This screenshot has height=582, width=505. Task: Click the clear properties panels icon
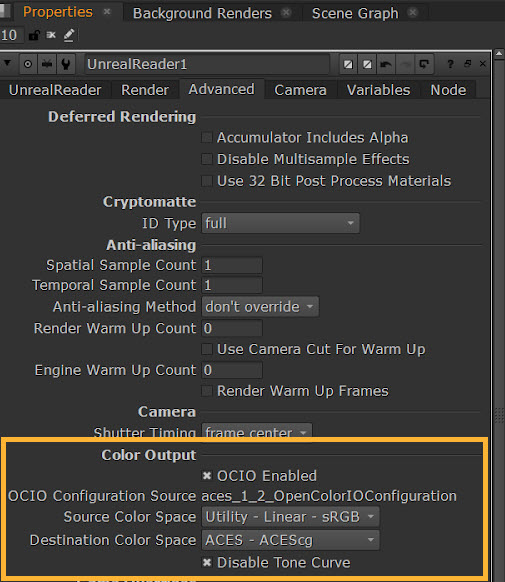click(51, 35)
